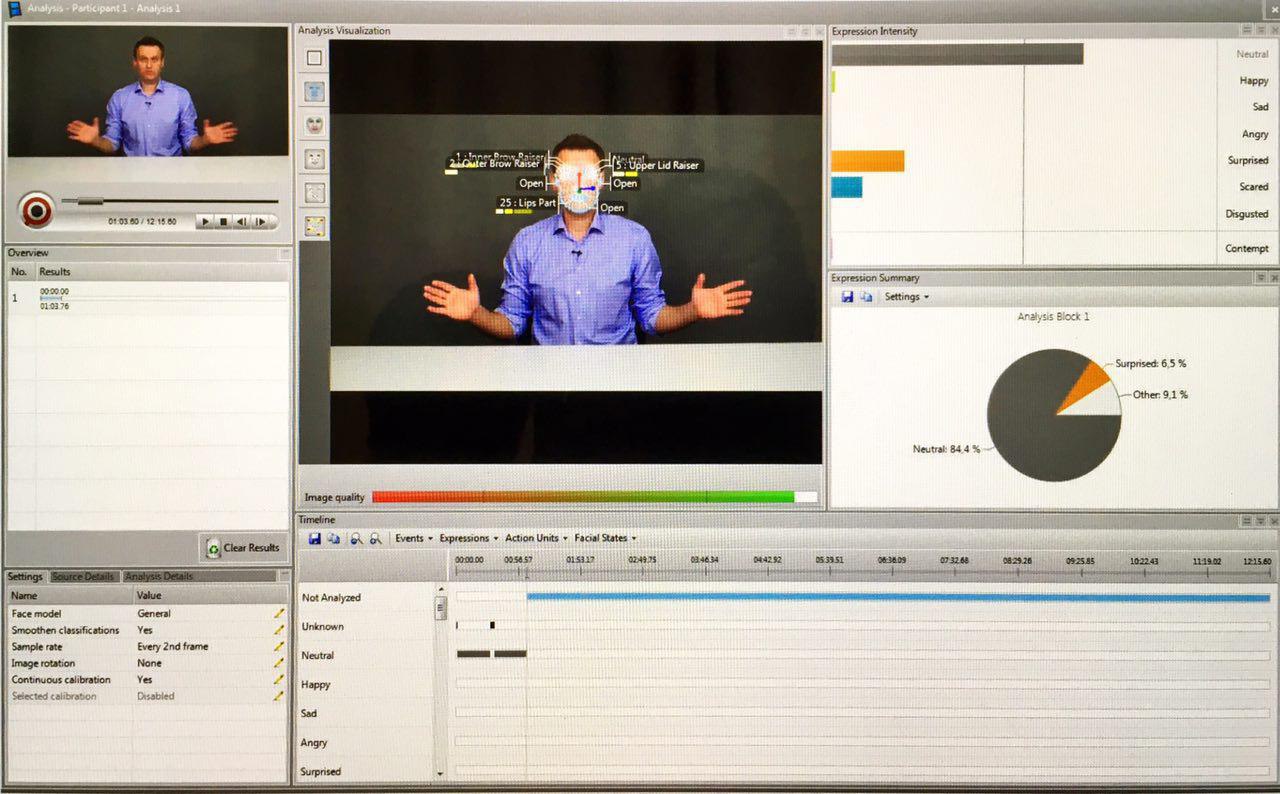The height and width of the screenshot is (794, 1280).
Task: Step one frame backward in video
Action: pos(241,222)
